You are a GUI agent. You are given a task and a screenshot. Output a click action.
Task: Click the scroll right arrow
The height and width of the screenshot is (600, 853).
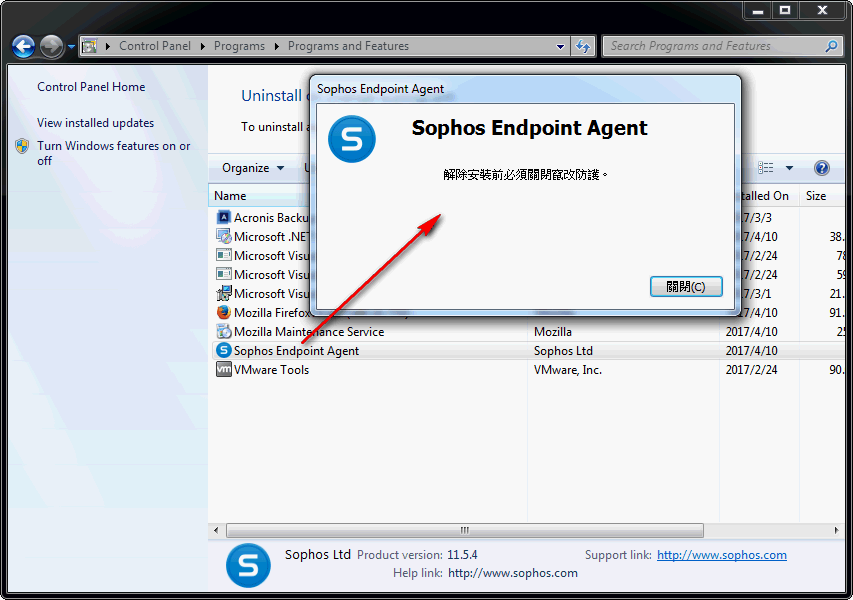pos(836,530)
